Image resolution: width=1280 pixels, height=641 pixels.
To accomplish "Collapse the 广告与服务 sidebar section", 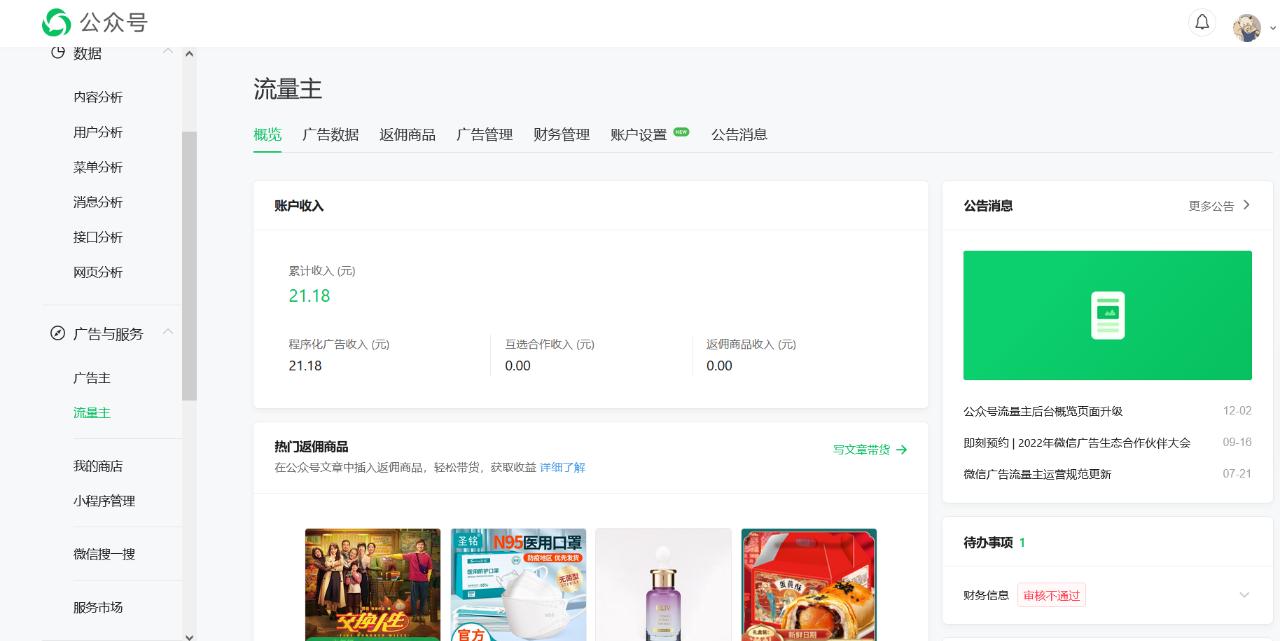I will tap(168, 332).
